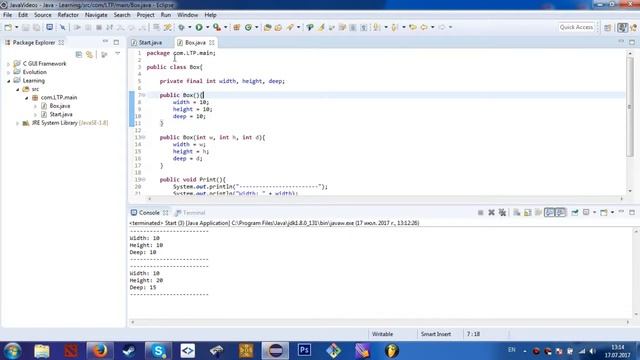Open the File menu
640x360 pixels.
pos(7,15)
